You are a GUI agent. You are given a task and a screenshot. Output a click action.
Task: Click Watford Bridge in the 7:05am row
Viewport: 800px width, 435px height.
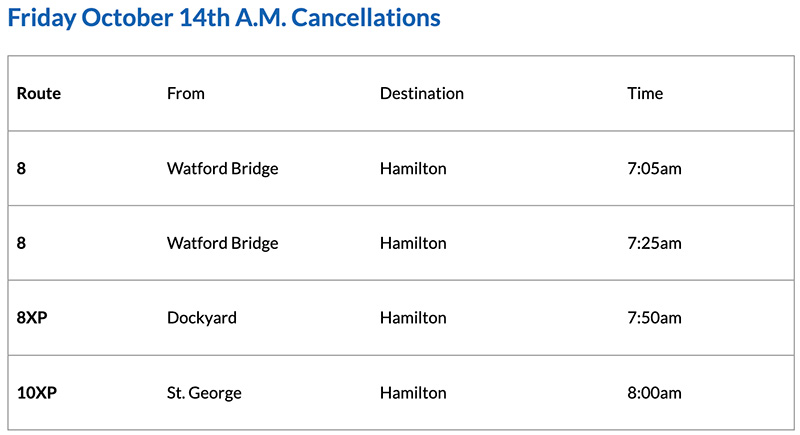[x=222, y=169]
